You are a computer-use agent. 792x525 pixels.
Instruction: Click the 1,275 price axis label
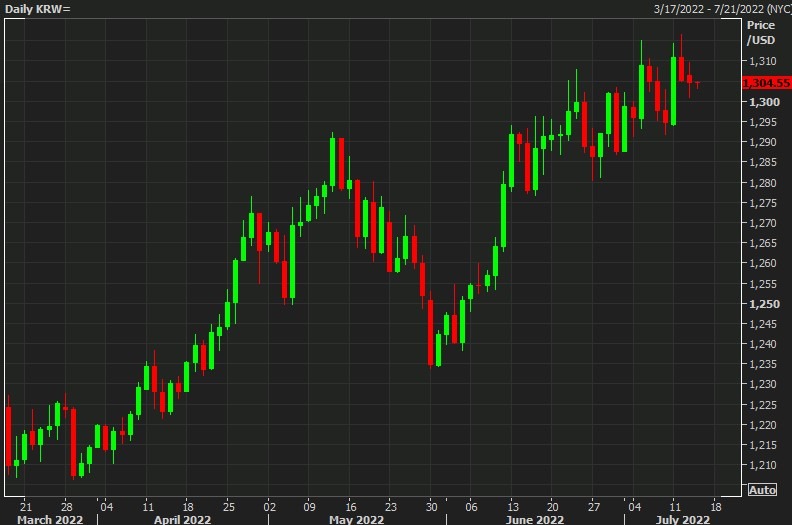(x=763, y=203)
